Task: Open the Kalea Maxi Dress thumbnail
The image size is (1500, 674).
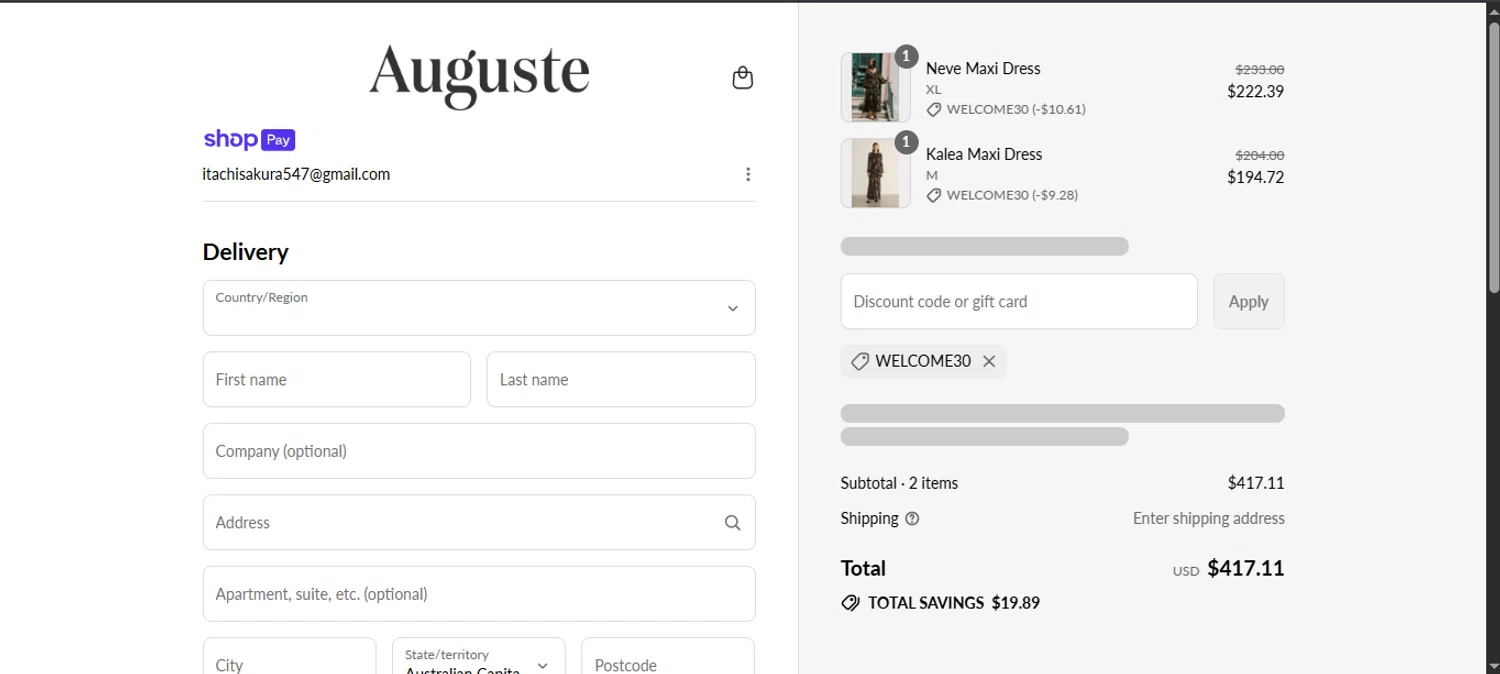Action: 876,173
